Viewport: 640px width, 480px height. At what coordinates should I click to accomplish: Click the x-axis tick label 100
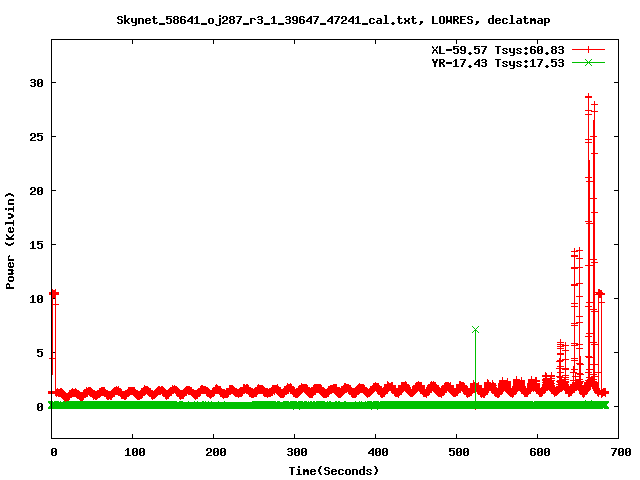134,452
